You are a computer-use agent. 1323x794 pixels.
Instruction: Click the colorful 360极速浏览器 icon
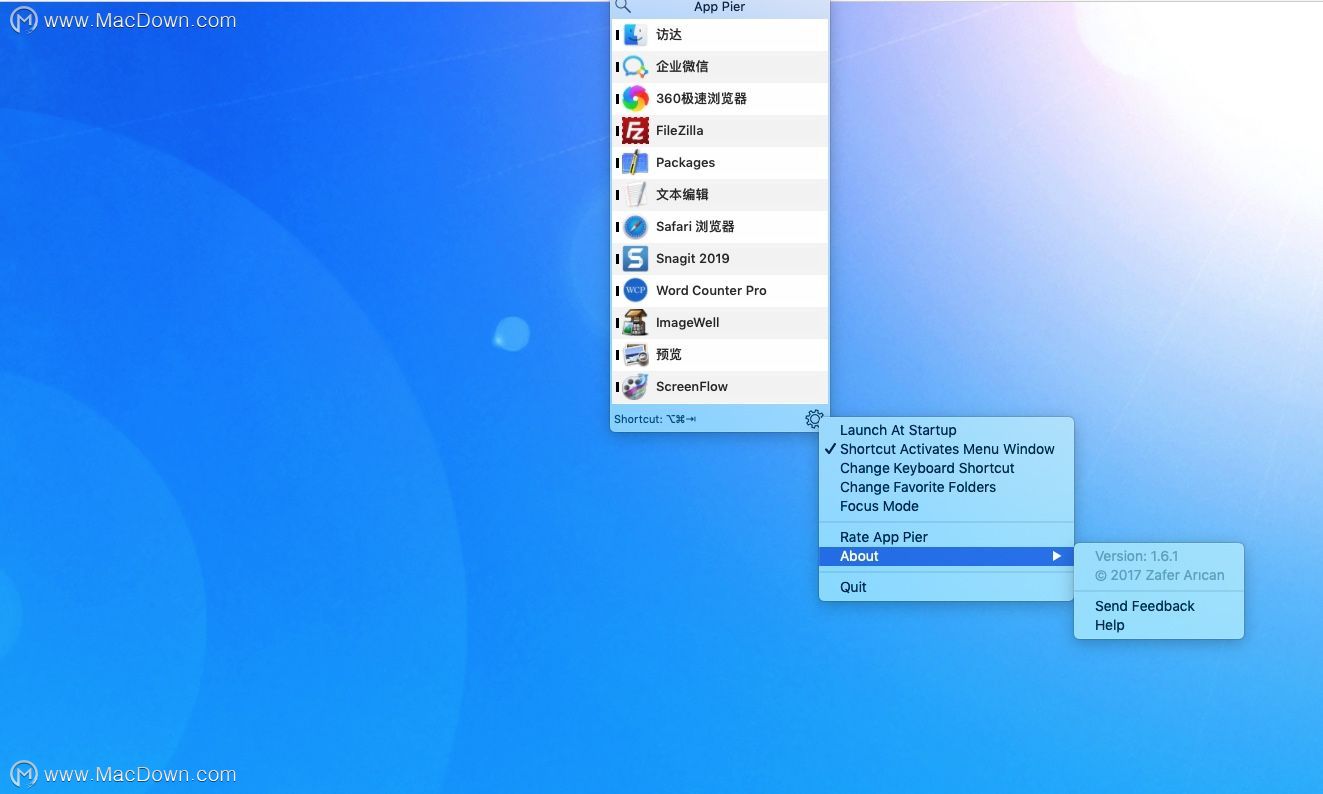(x=635, y=99)
